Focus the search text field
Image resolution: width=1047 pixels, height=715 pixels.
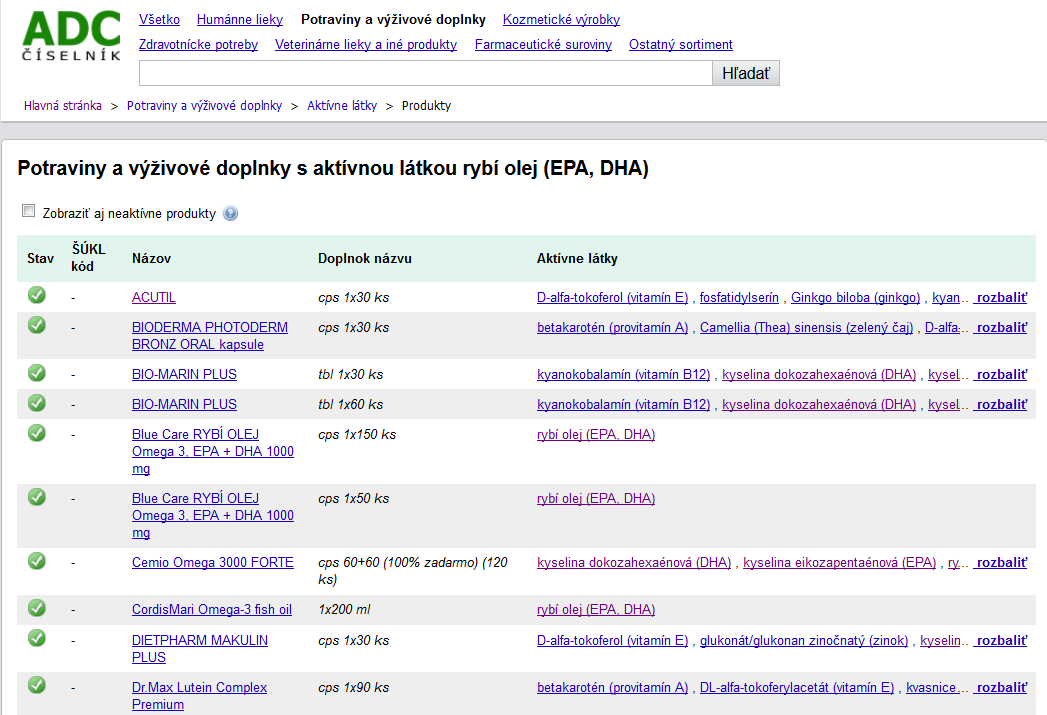tap(426, 73)
